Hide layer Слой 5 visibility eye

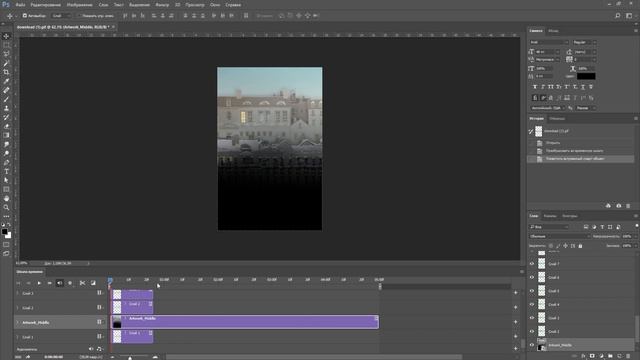[x=532, y=291]
